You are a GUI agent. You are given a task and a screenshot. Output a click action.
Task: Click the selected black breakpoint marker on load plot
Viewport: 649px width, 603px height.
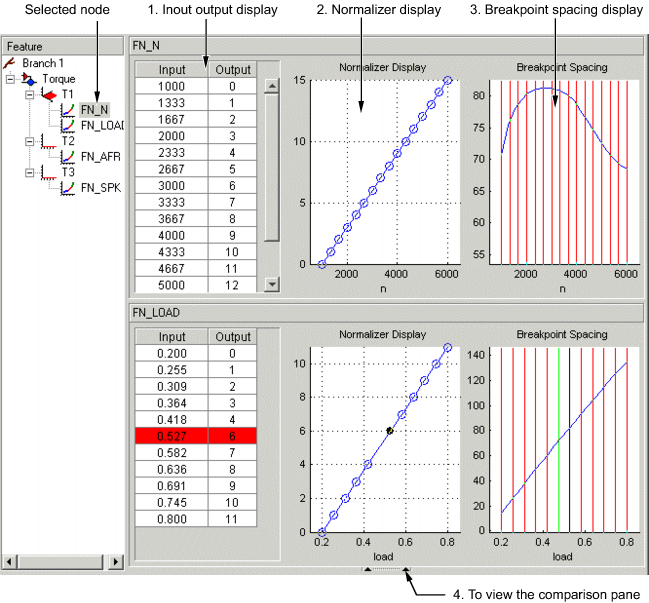(389, 431)
